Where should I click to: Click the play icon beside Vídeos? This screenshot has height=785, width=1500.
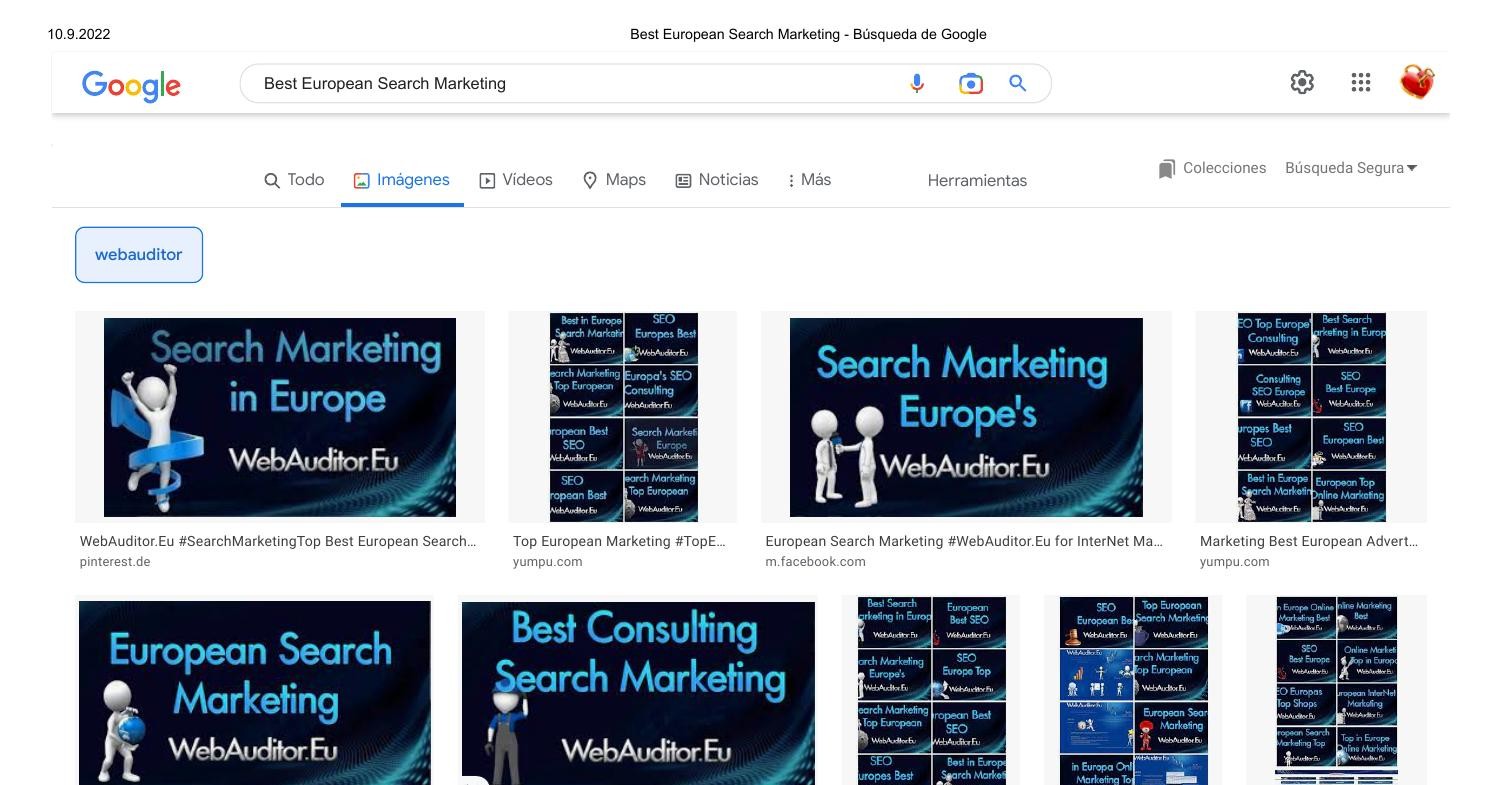(x=487, y=180)
